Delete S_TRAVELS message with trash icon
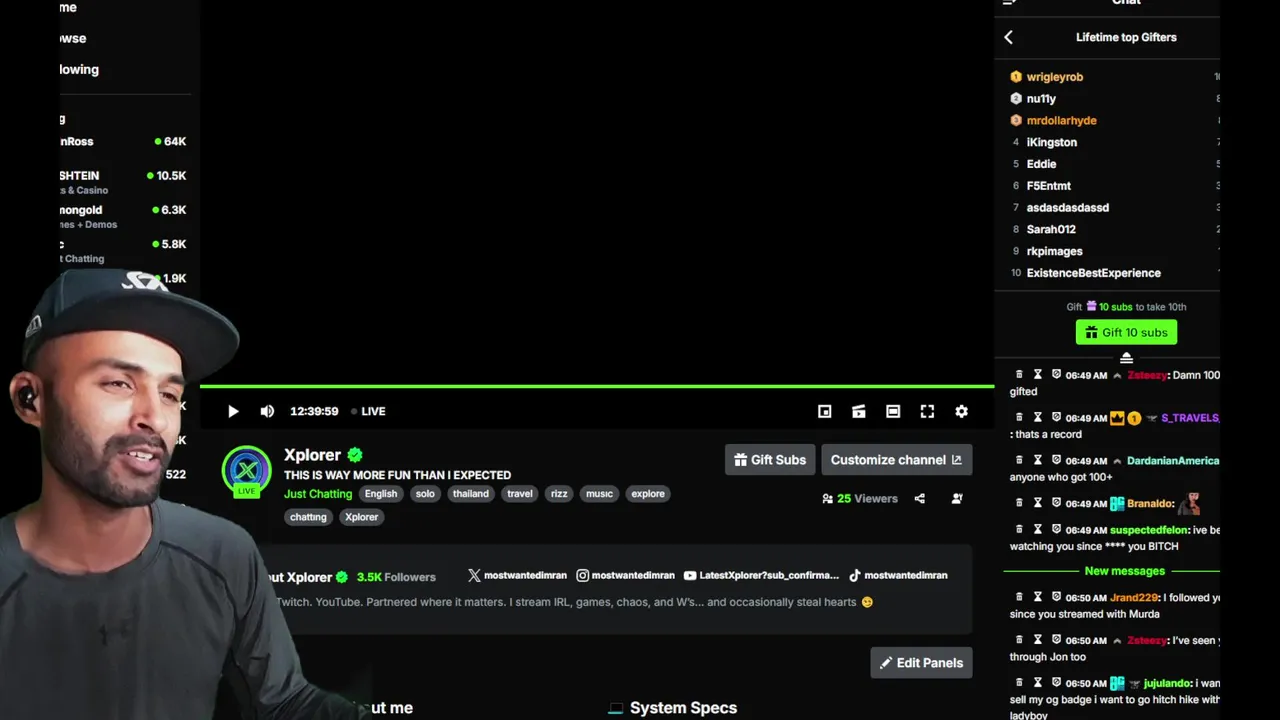This screenshot has width=1280, height=720. (1019, 417)
